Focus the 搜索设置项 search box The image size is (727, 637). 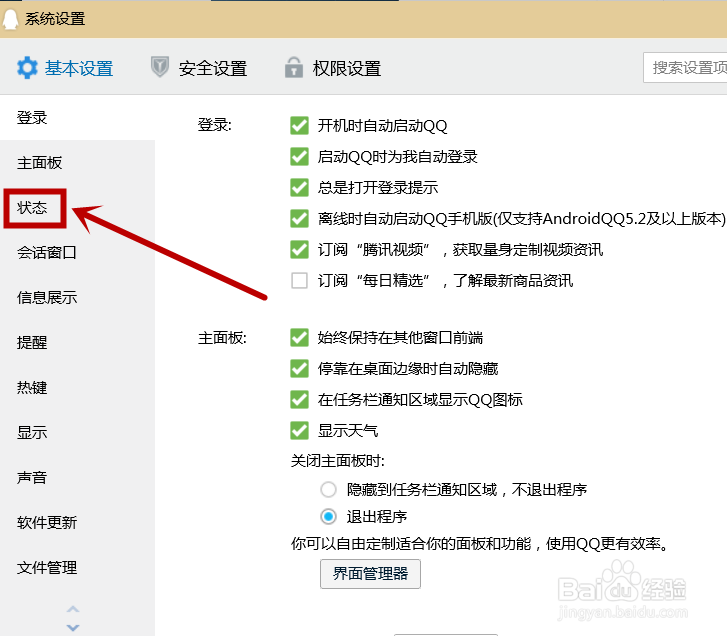pos(685,68)
